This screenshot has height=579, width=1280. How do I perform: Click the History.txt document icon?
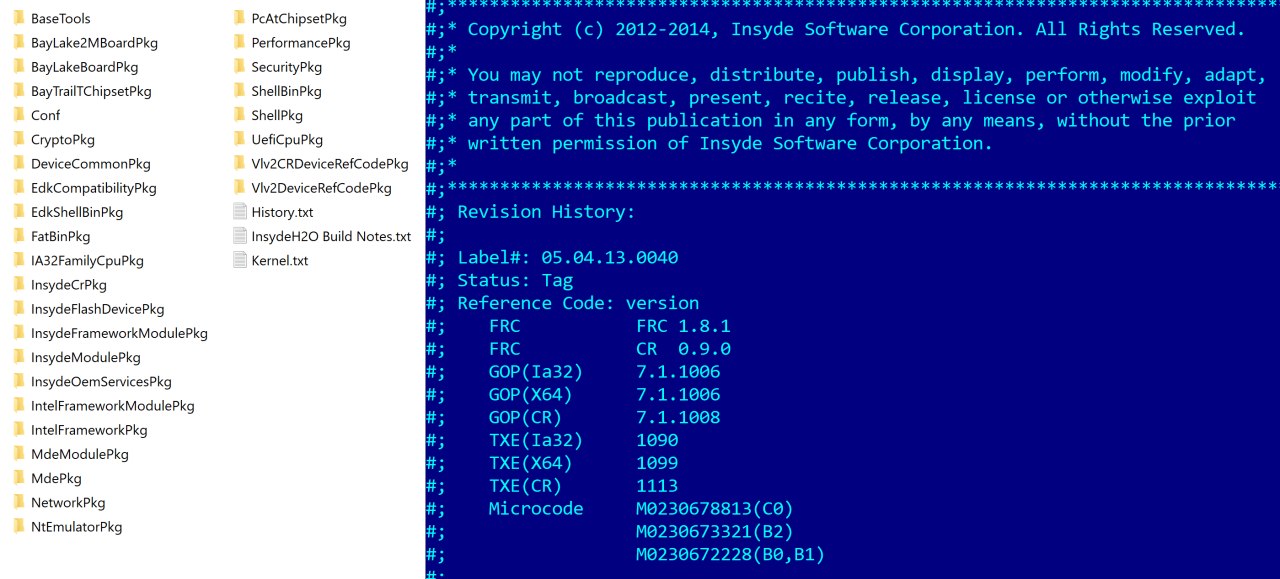[239, 212]
